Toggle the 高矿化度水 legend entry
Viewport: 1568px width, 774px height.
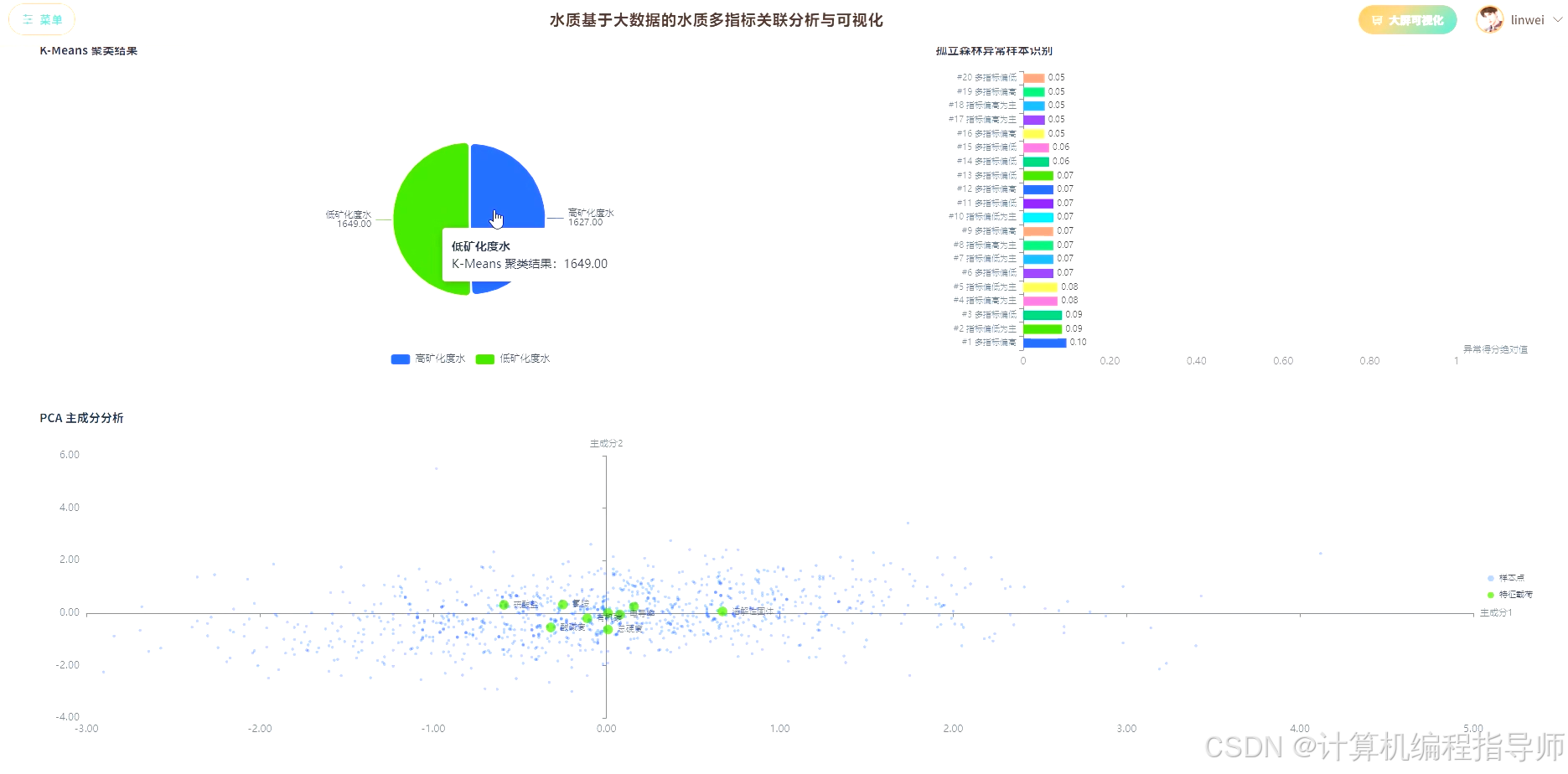(427, 359)
